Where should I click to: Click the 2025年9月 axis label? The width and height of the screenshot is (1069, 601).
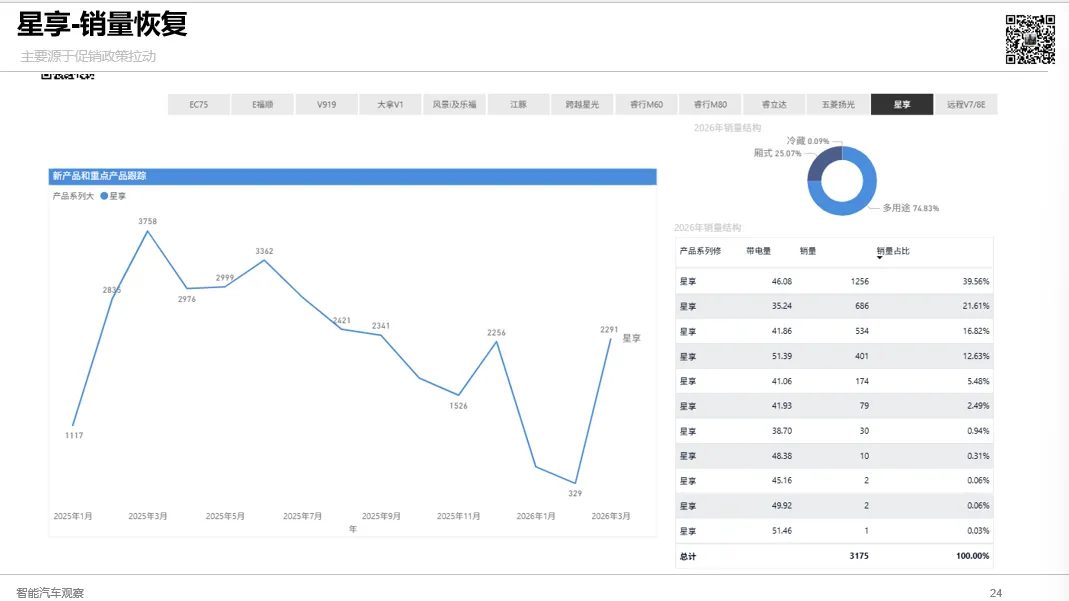click(x=381, y=517)
